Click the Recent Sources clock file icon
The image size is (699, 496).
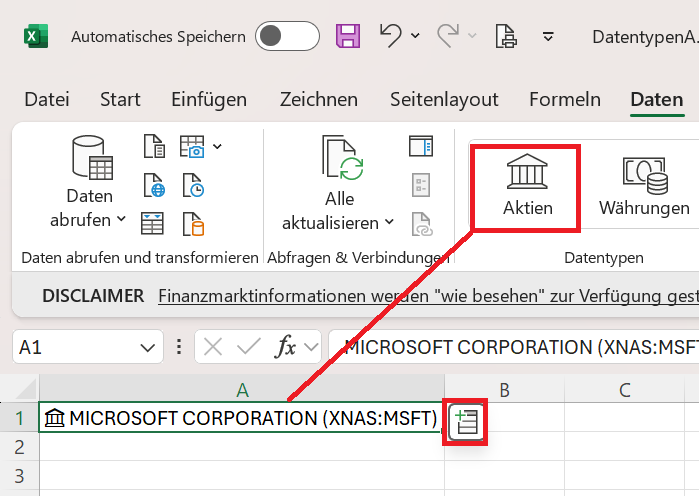click(193, 185)
